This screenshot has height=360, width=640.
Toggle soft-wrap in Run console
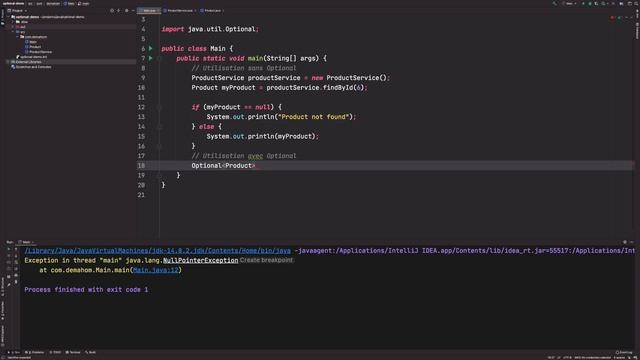pos(16,262)
